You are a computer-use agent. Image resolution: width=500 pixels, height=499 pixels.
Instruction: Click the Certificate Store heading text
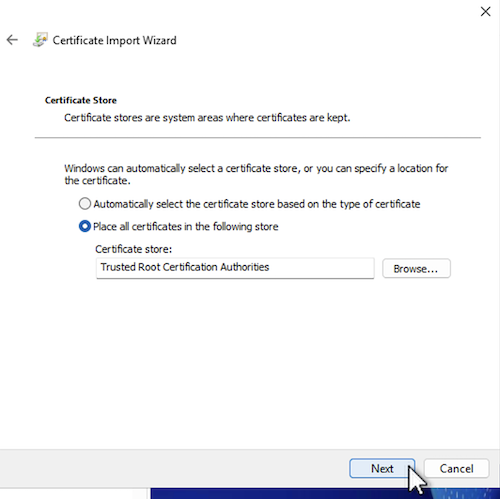pos(81,100)
